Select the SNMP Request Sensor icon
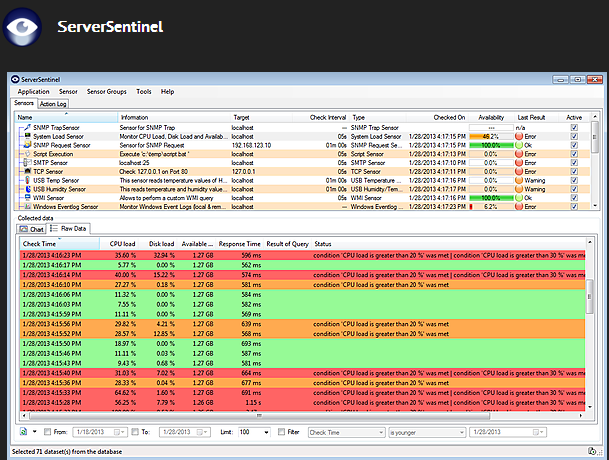This screenshot has width=609, height=460. 27,145
